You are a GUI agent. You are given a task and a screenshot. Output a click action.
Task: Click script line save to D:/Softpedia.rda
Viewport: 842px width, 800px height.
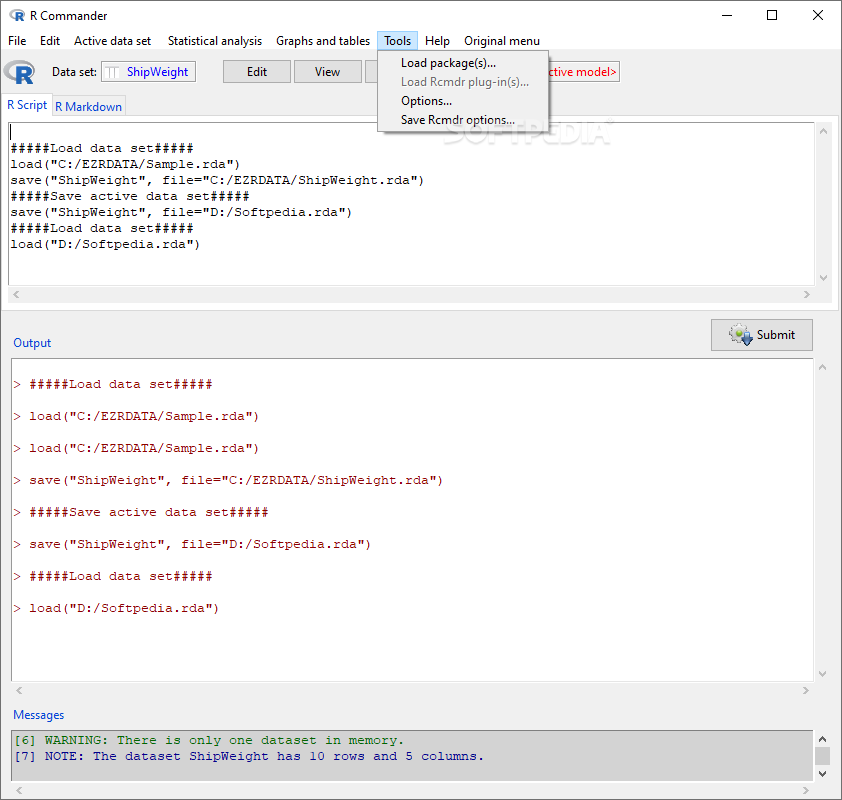[x=181, y=213]
